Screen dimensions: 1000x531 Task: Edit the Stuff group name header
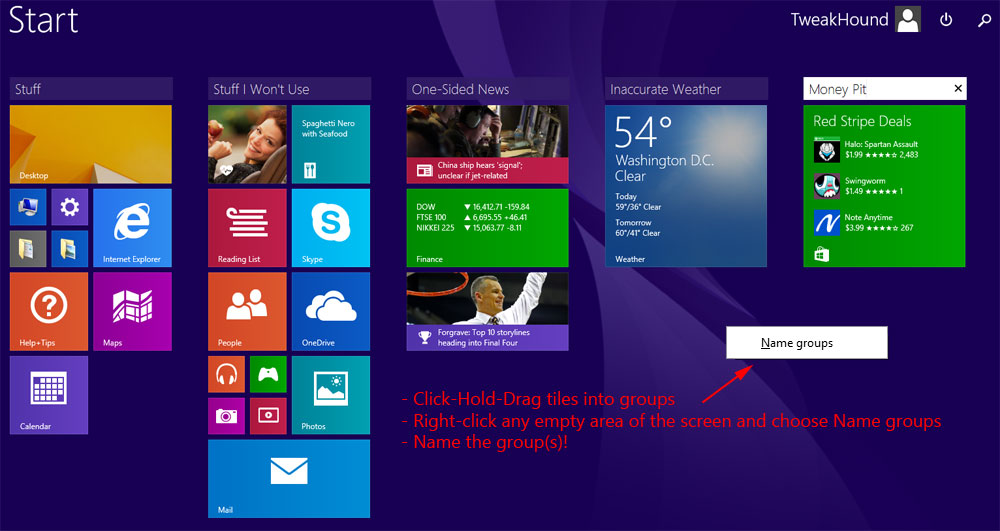pos(91,89)
